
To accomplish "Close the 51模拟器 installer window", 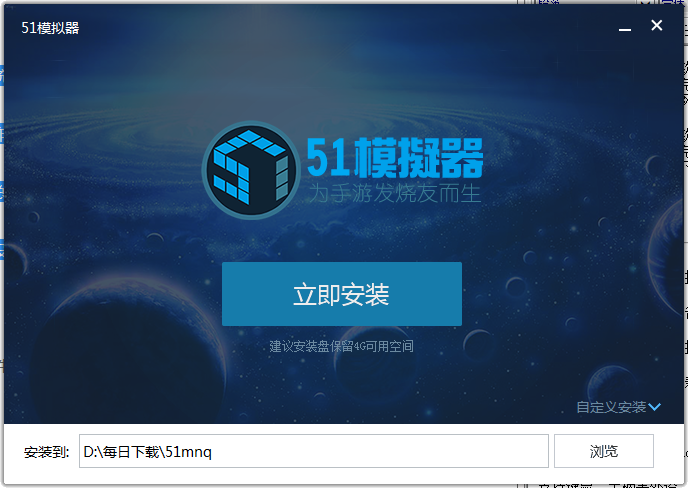I will click(x=657, y=26).
